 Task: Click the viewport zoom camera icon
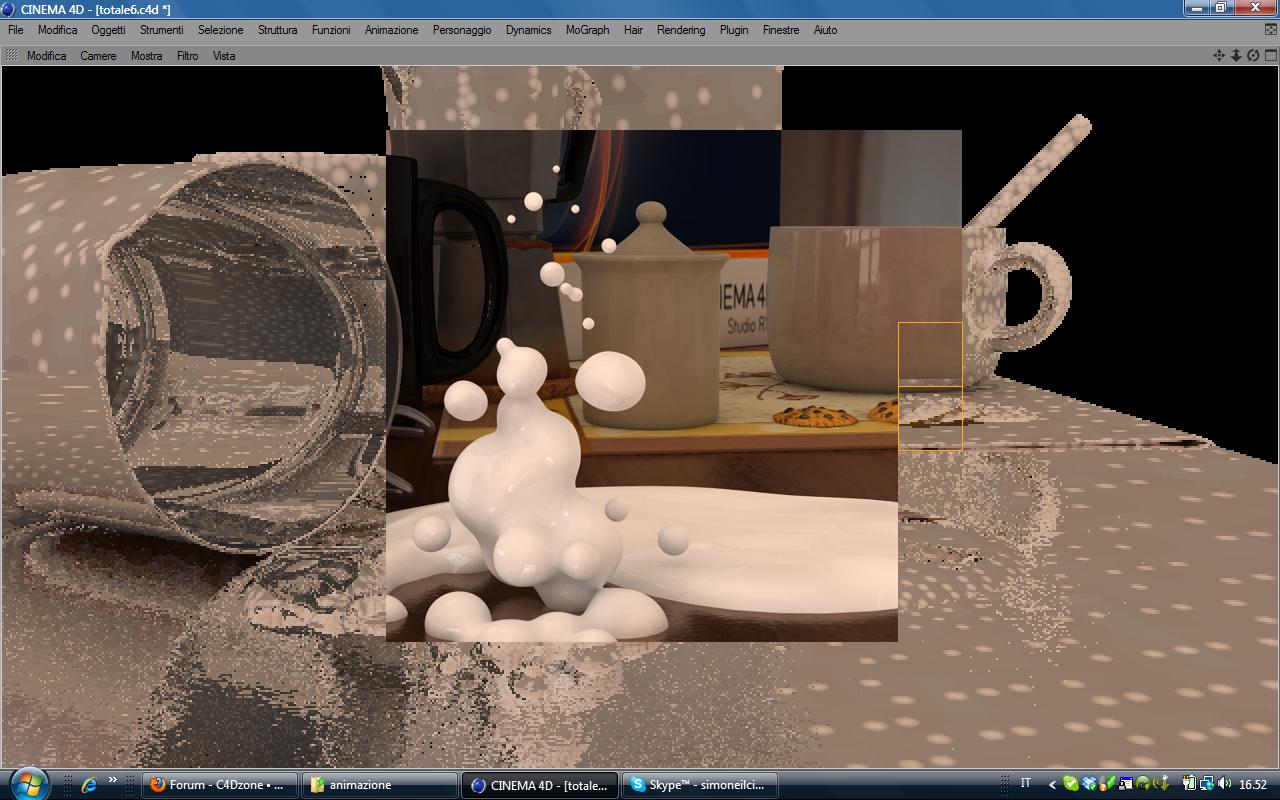1236,56
